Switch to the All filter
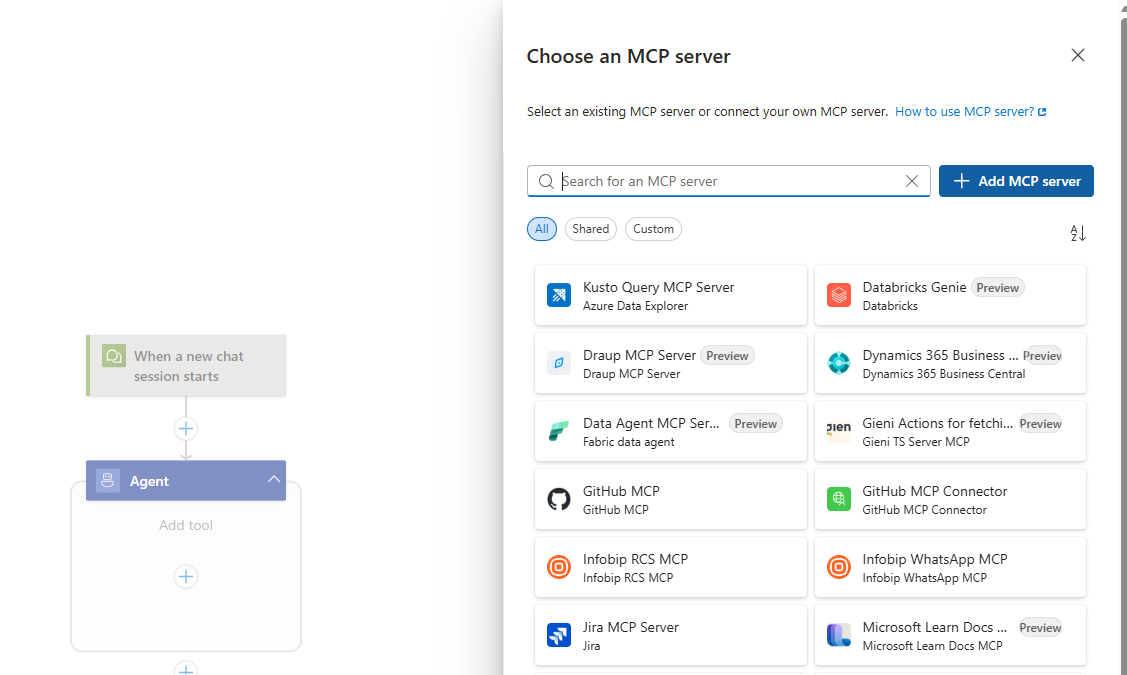 point(541,228)
